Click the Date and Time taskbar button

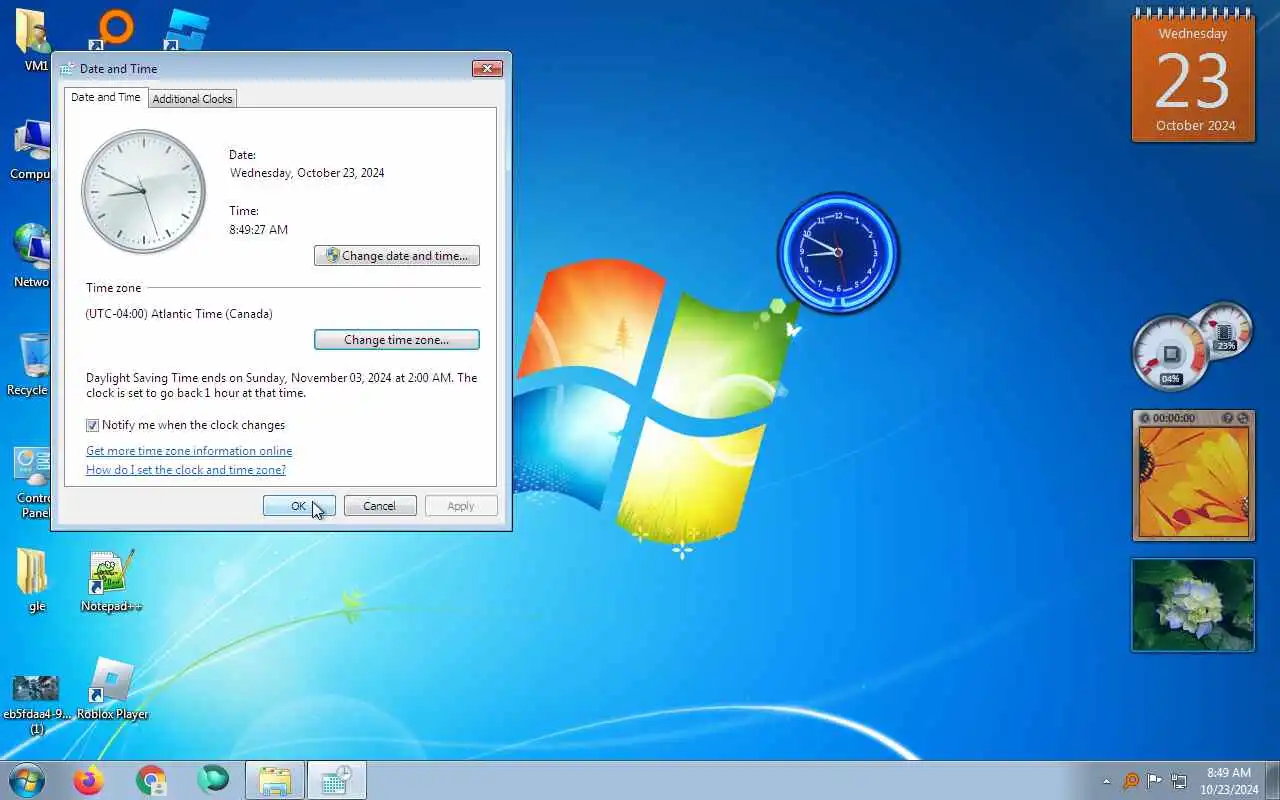(337, 780)
